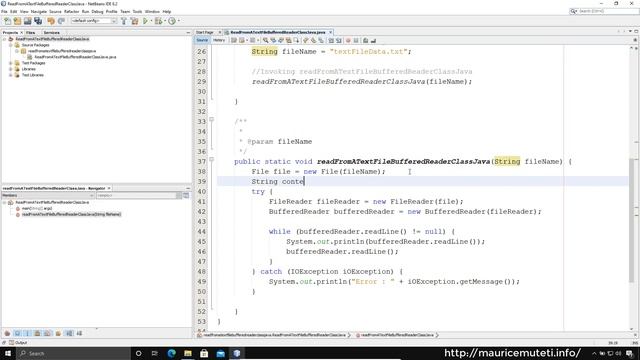Click the Clean and Build icon
This screenshot has height=360, width=640.
click(x=134, y=21)
